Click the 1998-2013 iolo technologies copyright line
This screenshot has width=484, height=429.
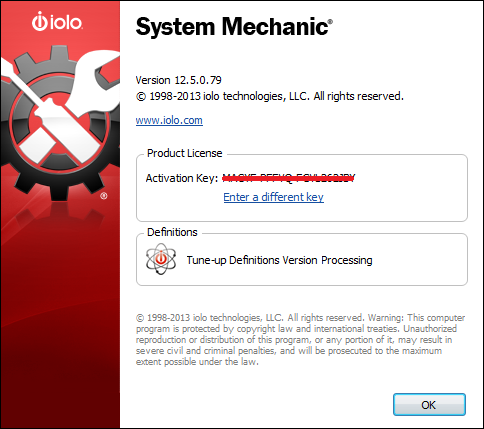[270, 96]
